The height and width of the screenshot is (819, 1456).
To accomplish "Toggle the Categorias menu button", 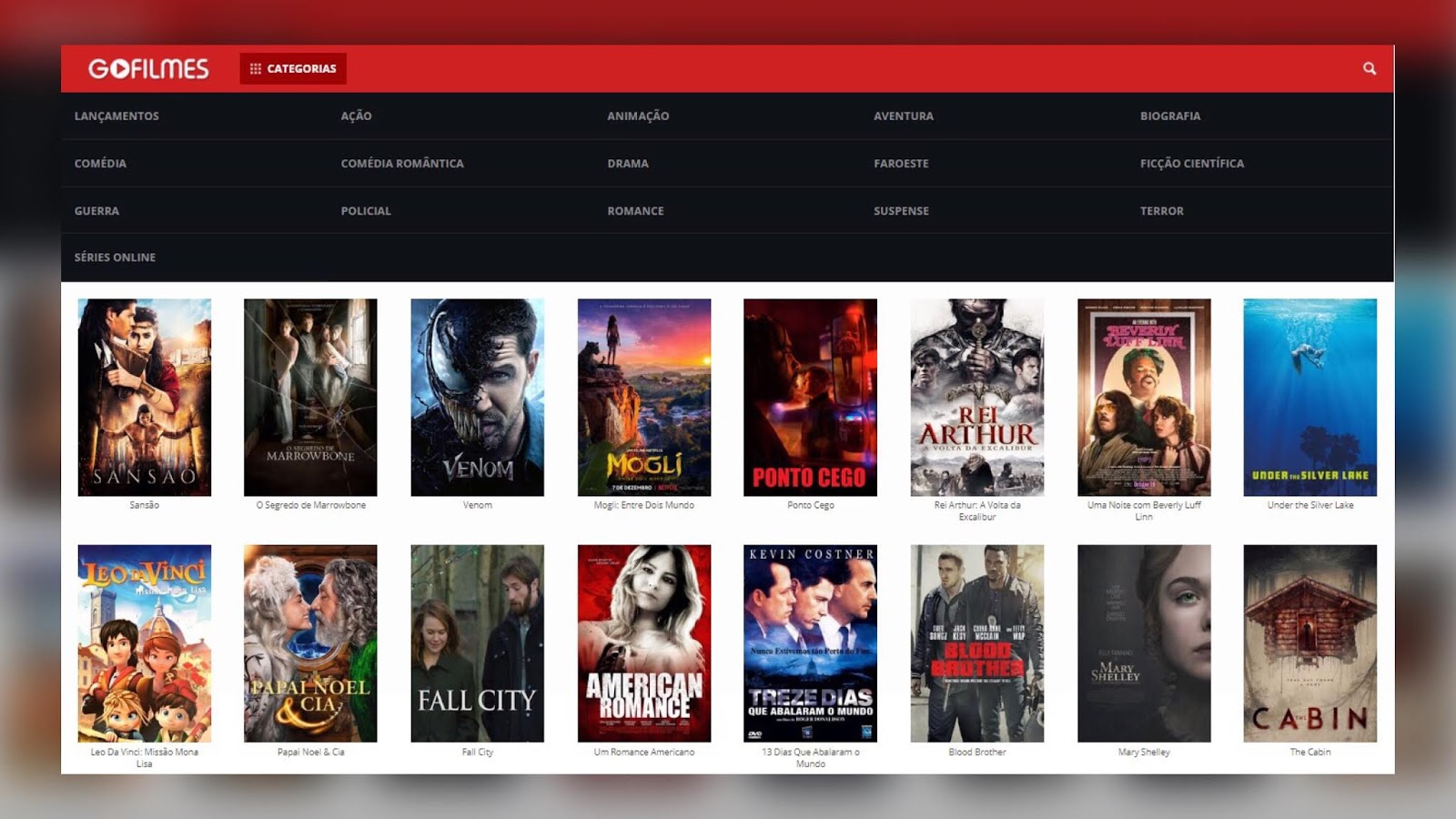I will click(293, 68).
